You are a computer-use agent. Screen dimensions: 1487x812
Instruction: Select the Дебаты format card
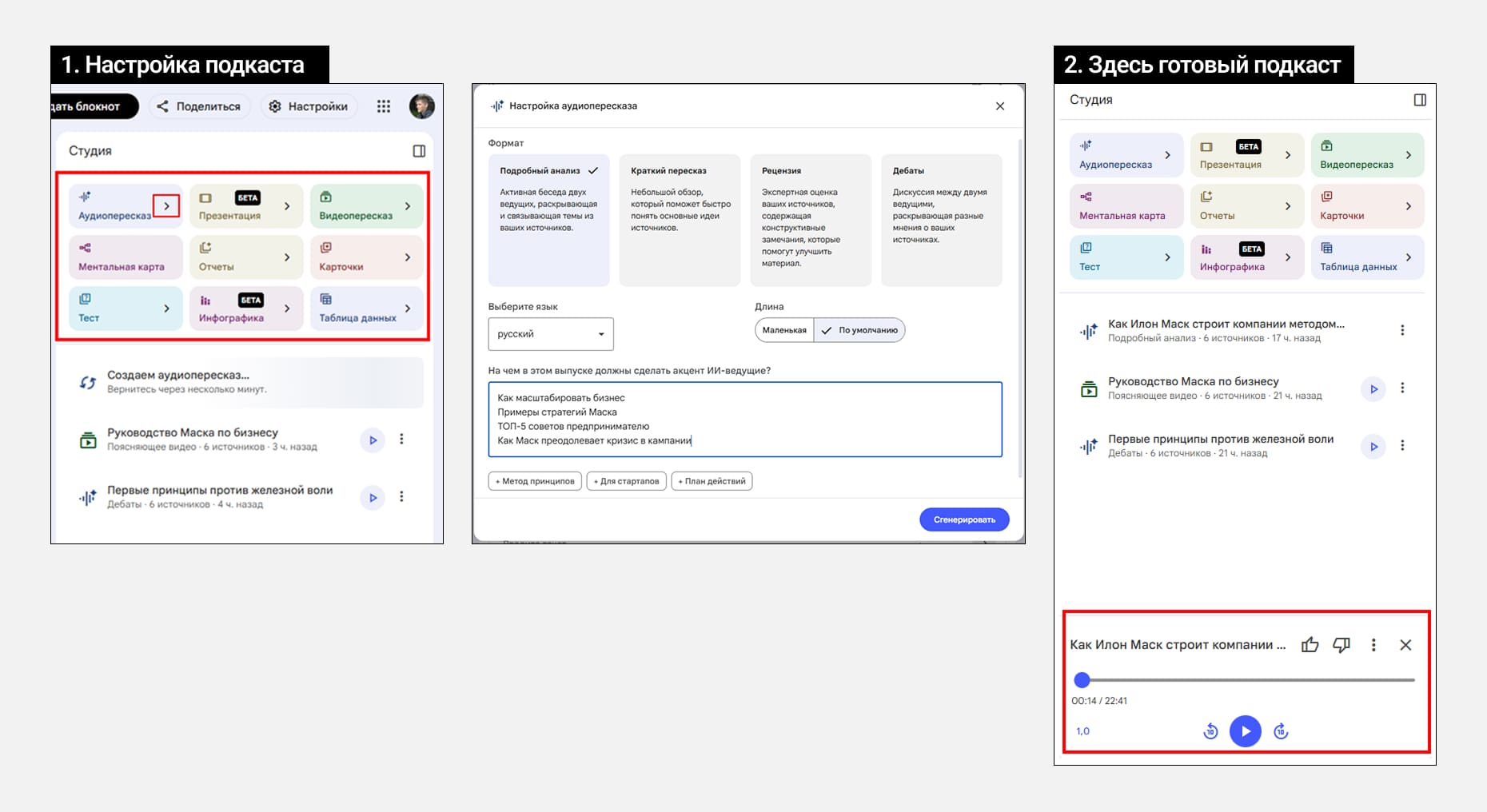[942, 220]
